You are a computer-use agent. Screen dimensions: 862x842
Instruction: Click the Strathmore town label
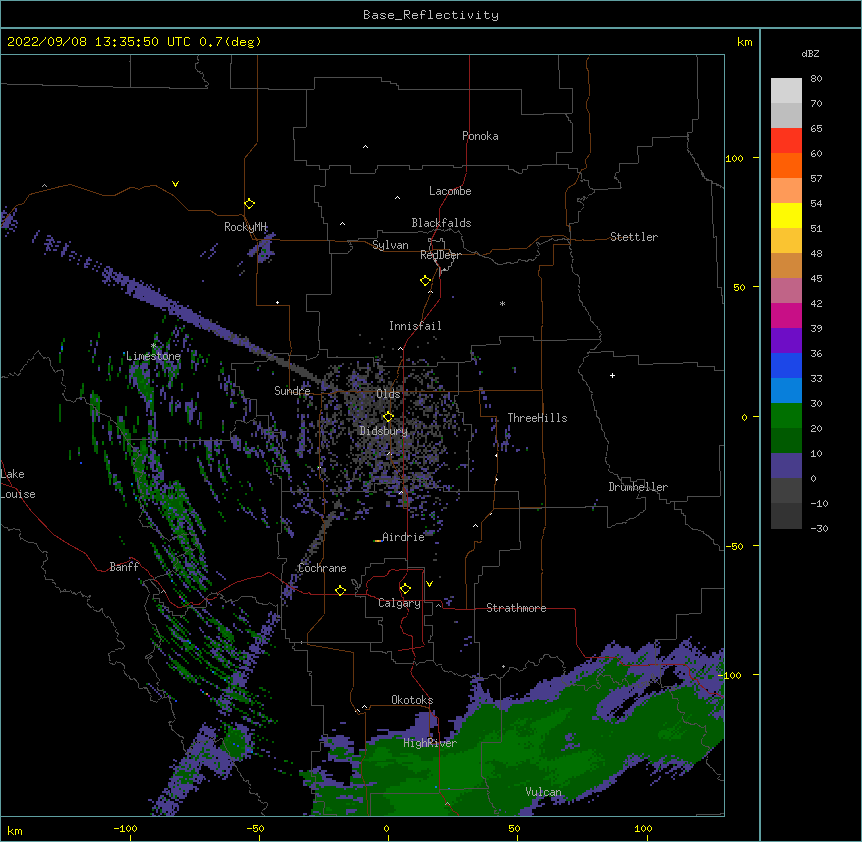coord(516,608)
